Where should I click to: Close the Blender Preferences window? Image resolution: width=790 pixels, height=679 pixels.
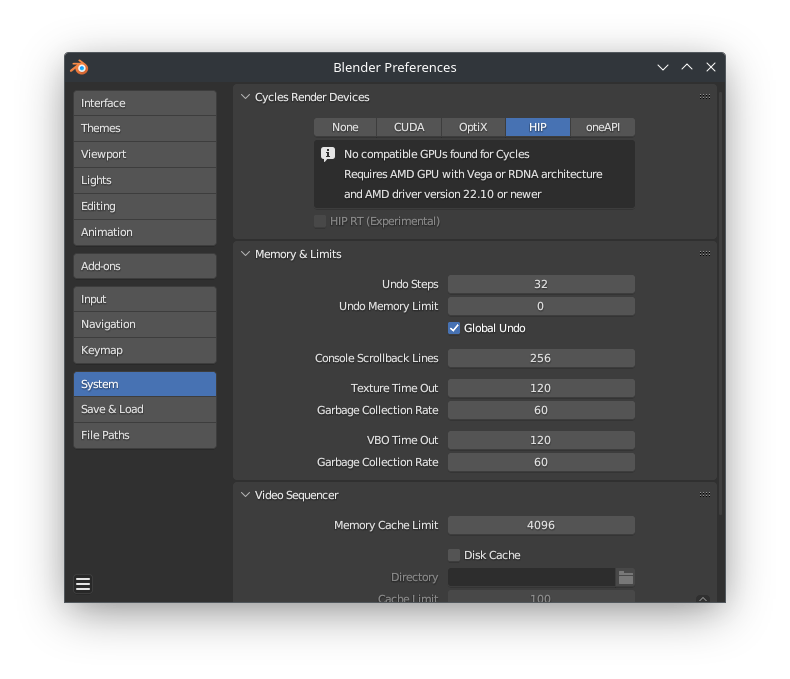click(x=711, y=67)
